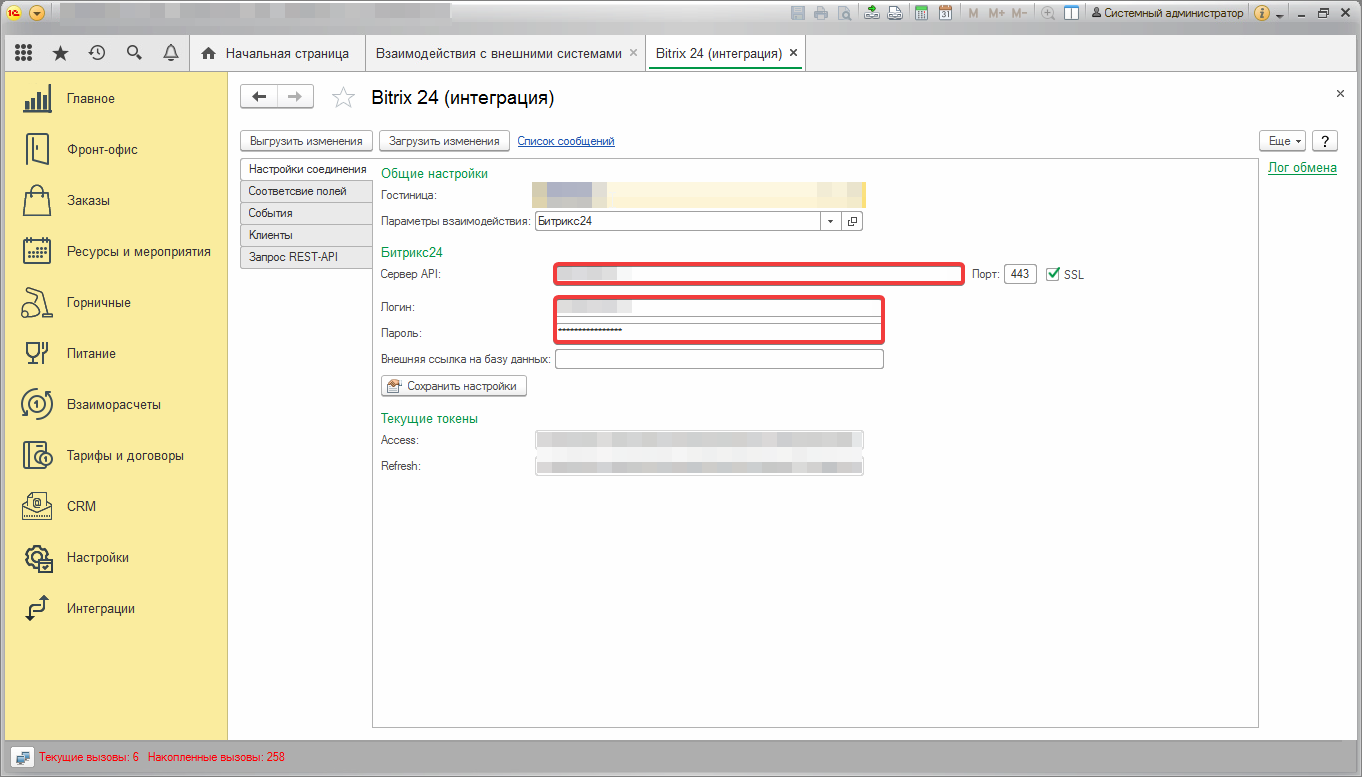The width and height of the screenshot is (1362, 777).
Task: Click the Go to link toolbar icon
Action: click(x=895, y=13)
